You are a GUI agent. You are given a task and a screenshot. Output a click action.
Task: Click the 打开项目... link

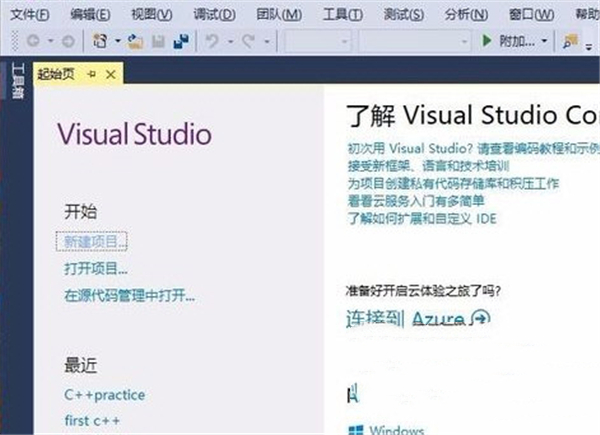click(x=96, y=268)
